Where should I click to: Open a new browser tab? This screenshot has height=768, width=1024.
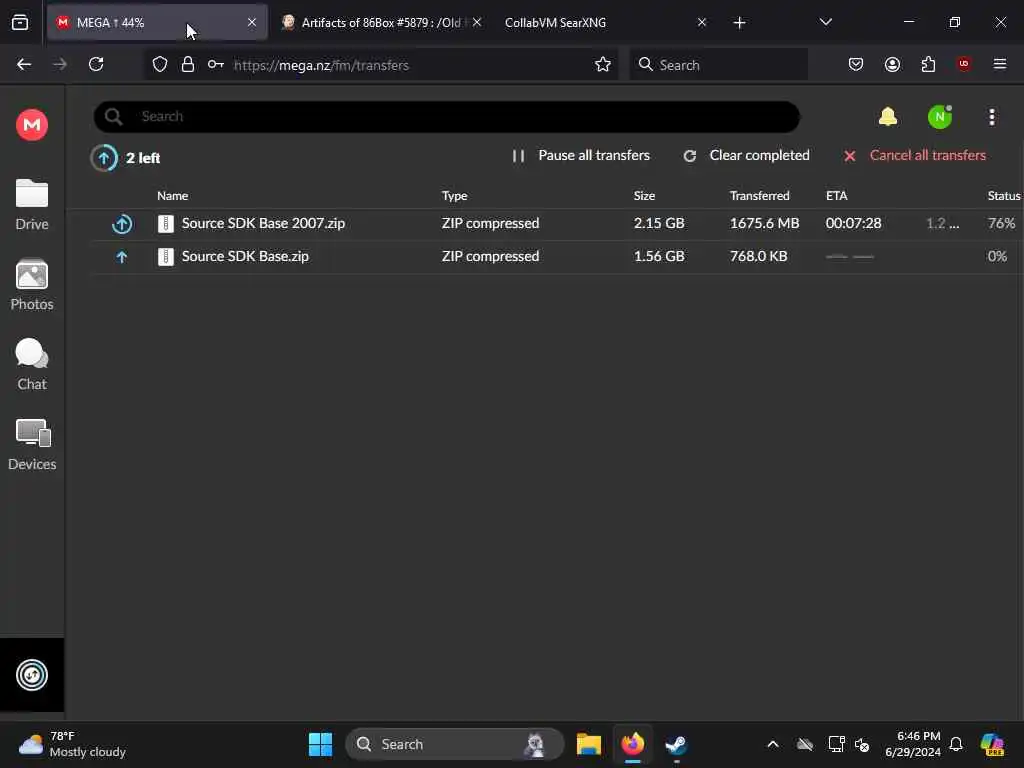point(739,23)
